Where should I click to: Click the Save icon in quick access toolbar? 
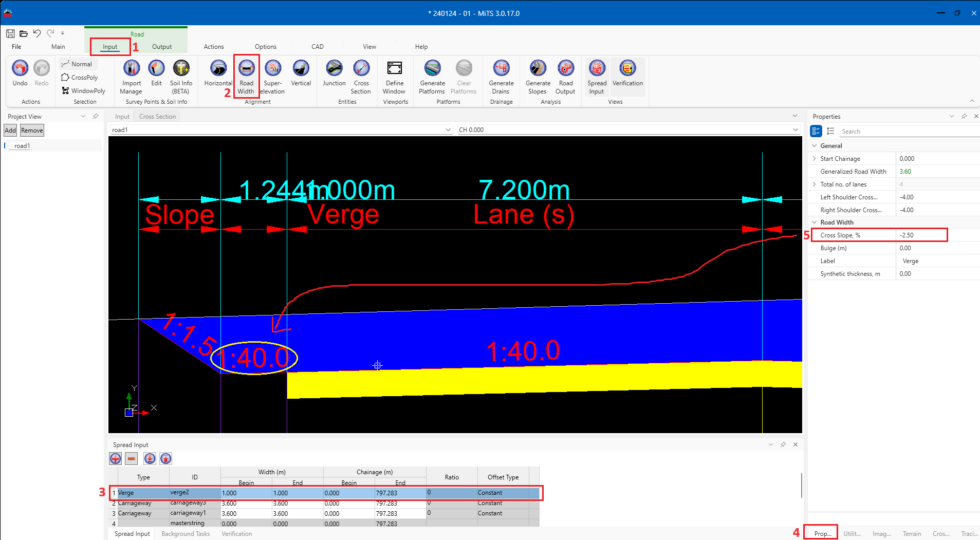tap(10, 33)
